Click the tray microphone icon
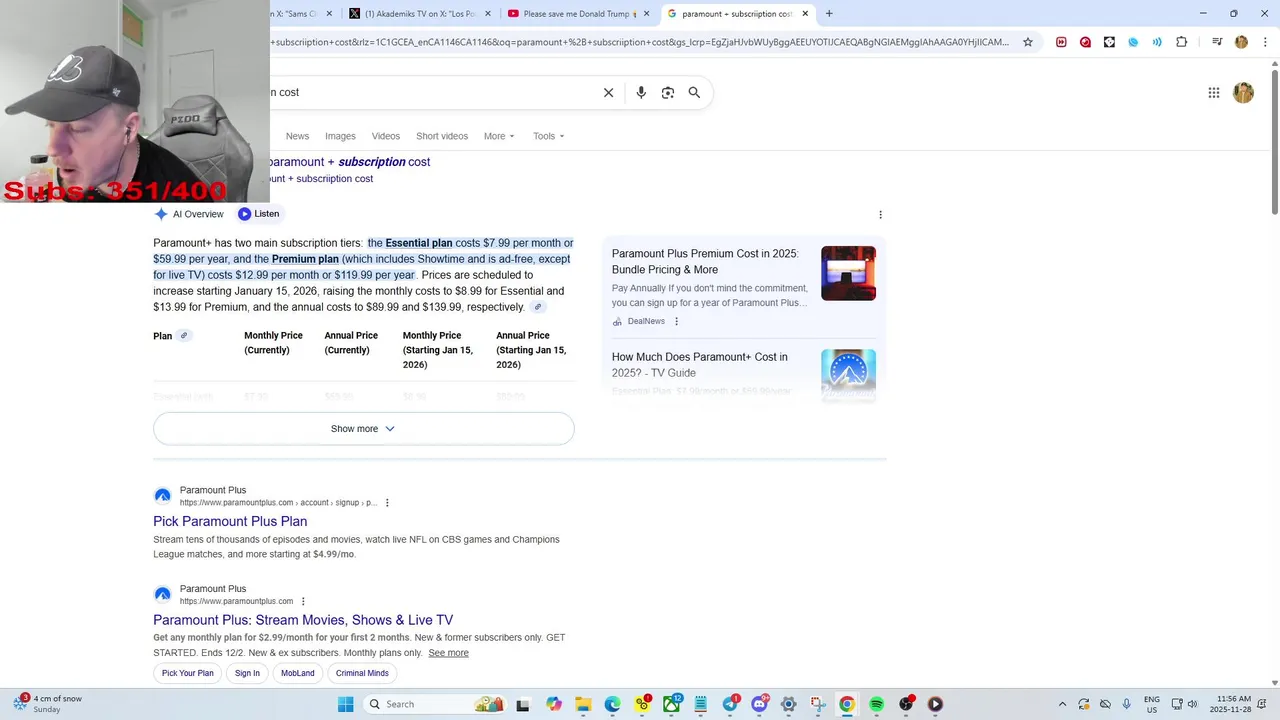The height and width of the screenshot is (720, 1280). tap(1126, 704)
